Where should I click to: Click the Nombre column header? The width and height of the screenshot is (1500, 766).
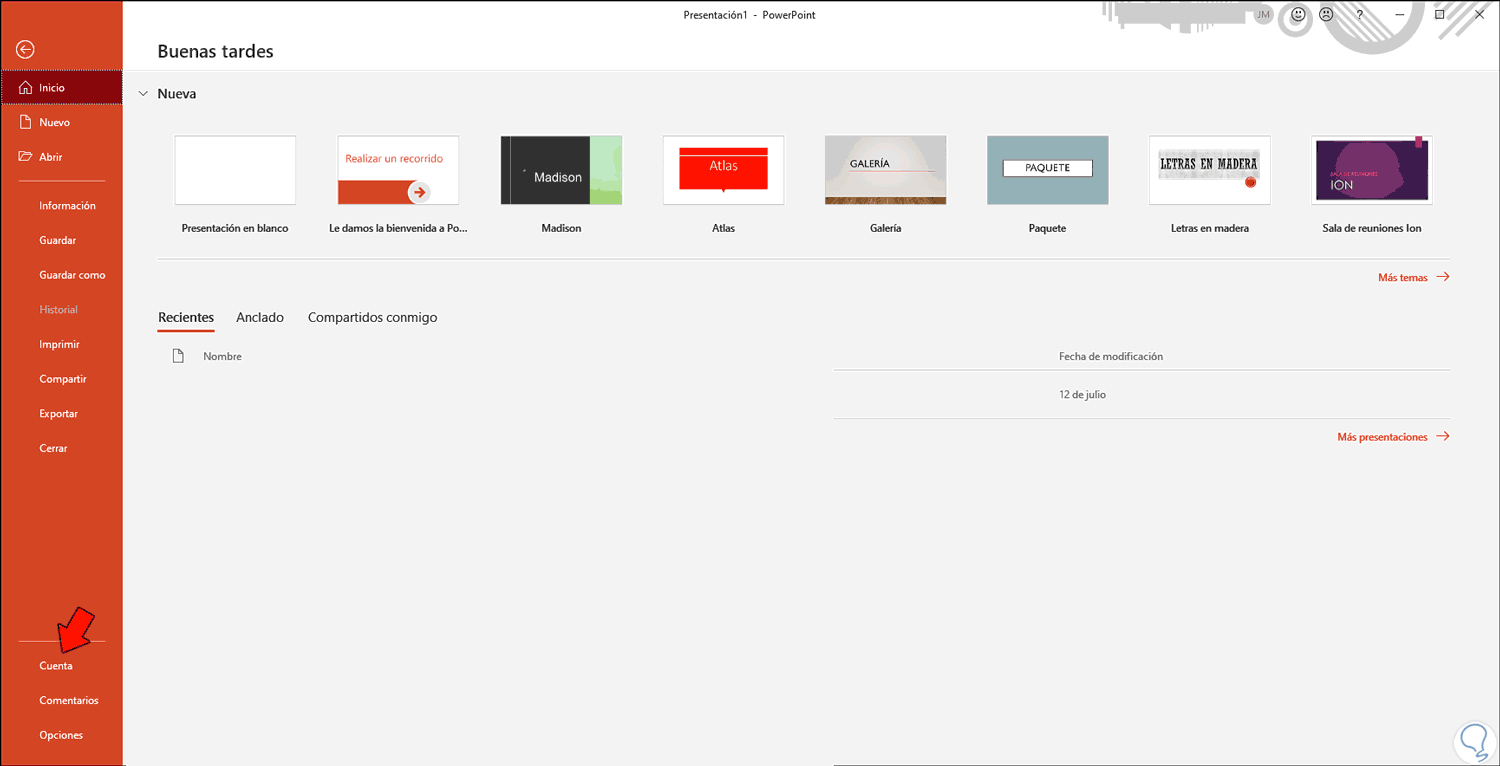222,356
